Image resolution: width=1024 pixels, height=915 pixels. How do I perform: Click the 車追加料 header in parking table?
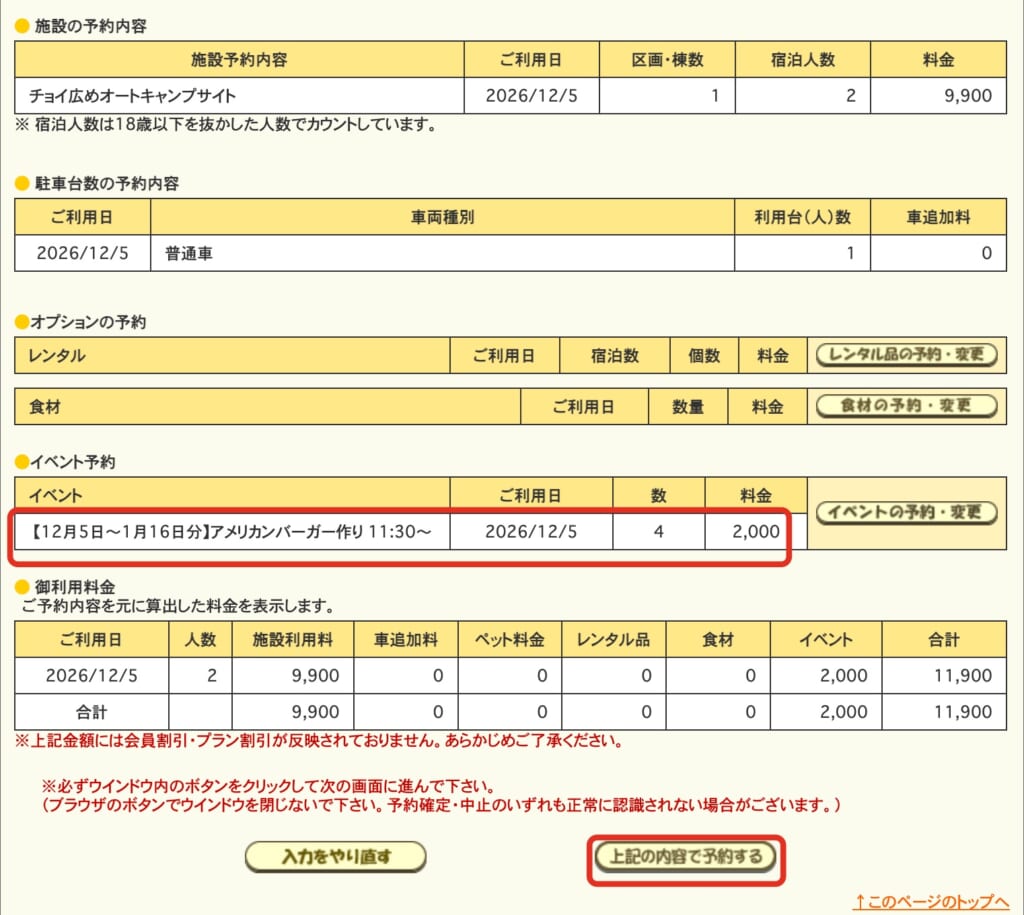(x=938, y=217)
